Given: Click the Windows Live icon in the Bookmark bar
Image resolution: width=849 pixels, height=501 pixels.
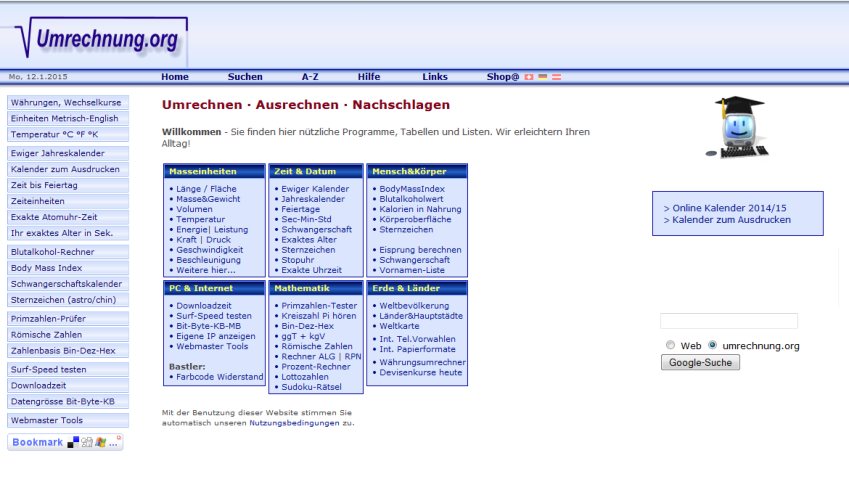Looking at the screenshot, I should 100,442.
